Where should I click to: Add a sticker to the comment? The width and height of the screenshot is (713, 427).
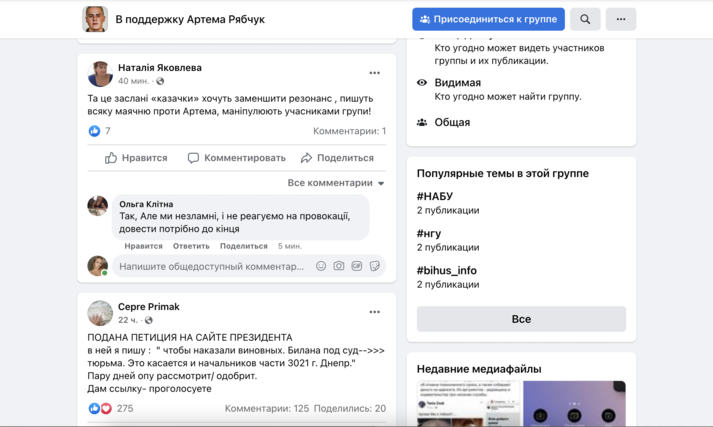(x=375, y=266)
